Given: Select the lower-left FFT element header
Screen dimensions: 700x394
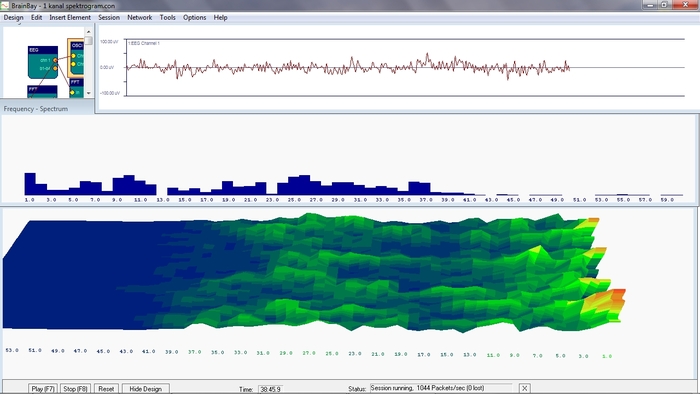Looking at the screenshot, I should (42, 89).
